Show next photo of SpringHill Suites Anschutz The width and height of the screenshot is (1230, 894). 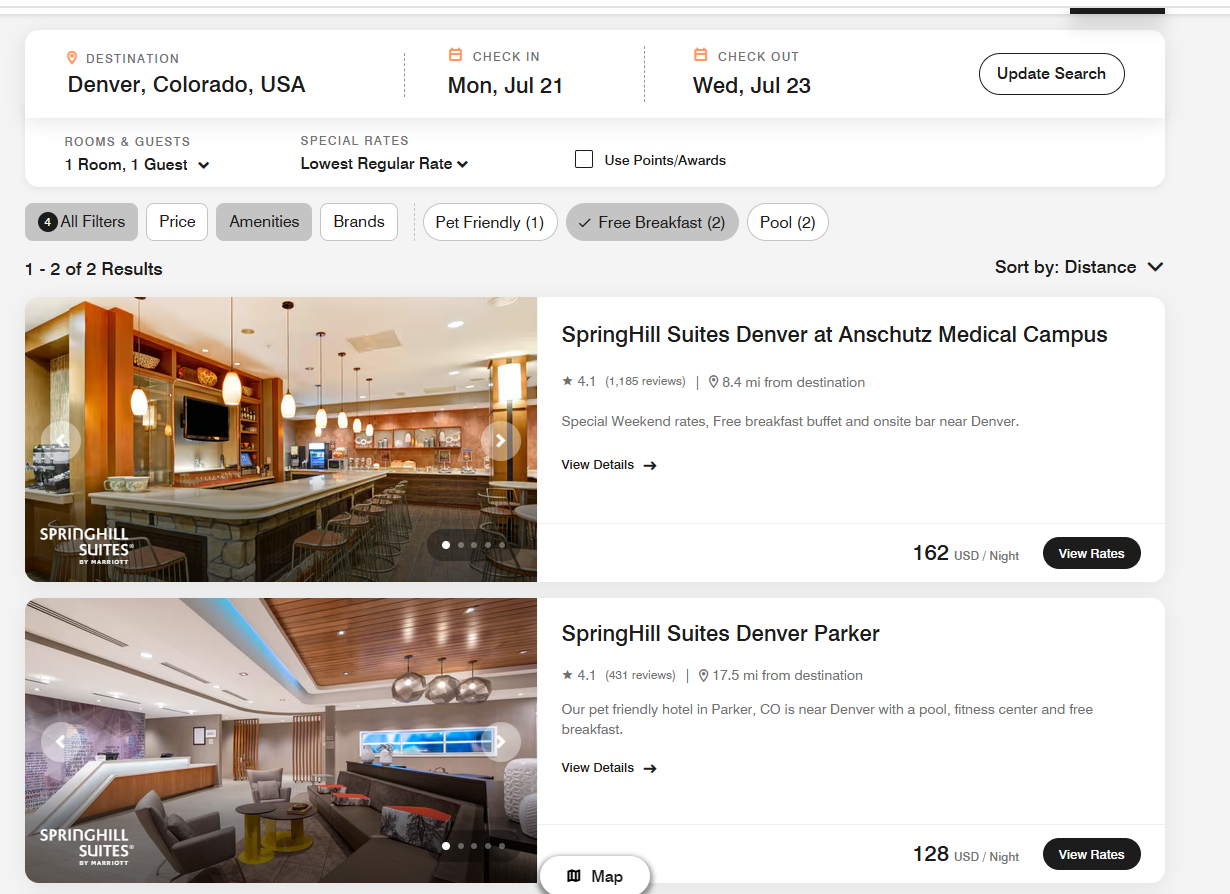(501, 440)
